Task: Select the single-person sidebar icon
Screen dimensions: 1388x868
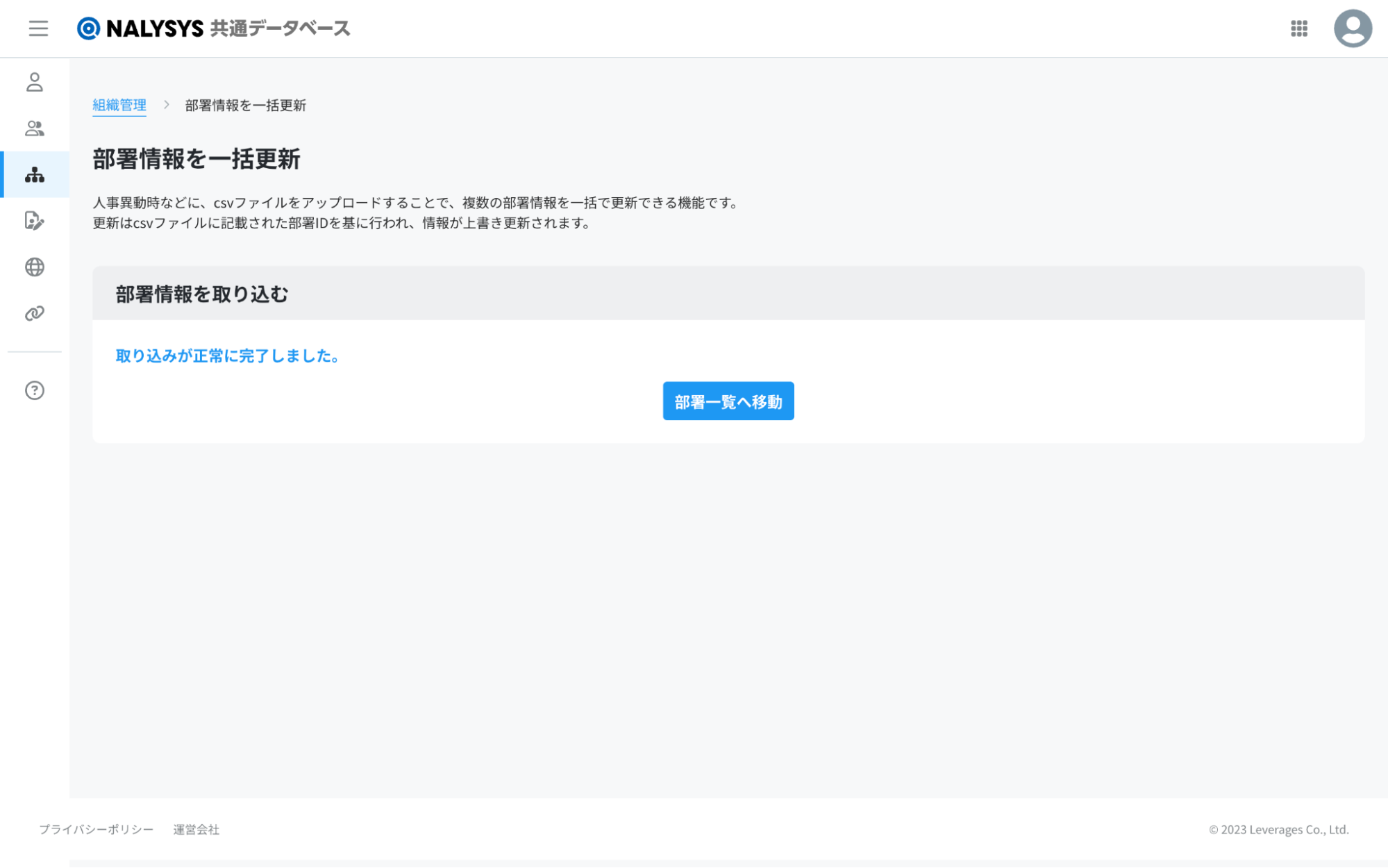Action: [35, 82]
